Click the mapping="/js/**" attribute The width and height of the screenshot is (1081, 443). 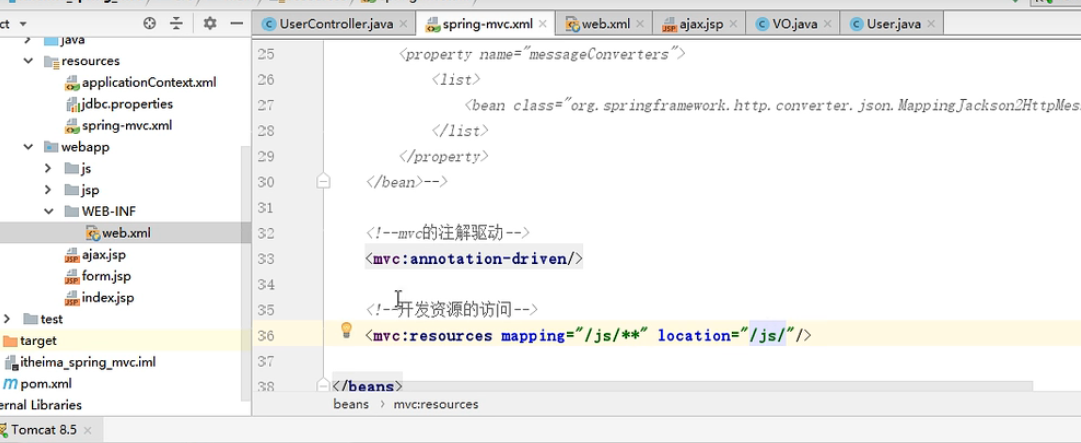click(x=574, y=336)
